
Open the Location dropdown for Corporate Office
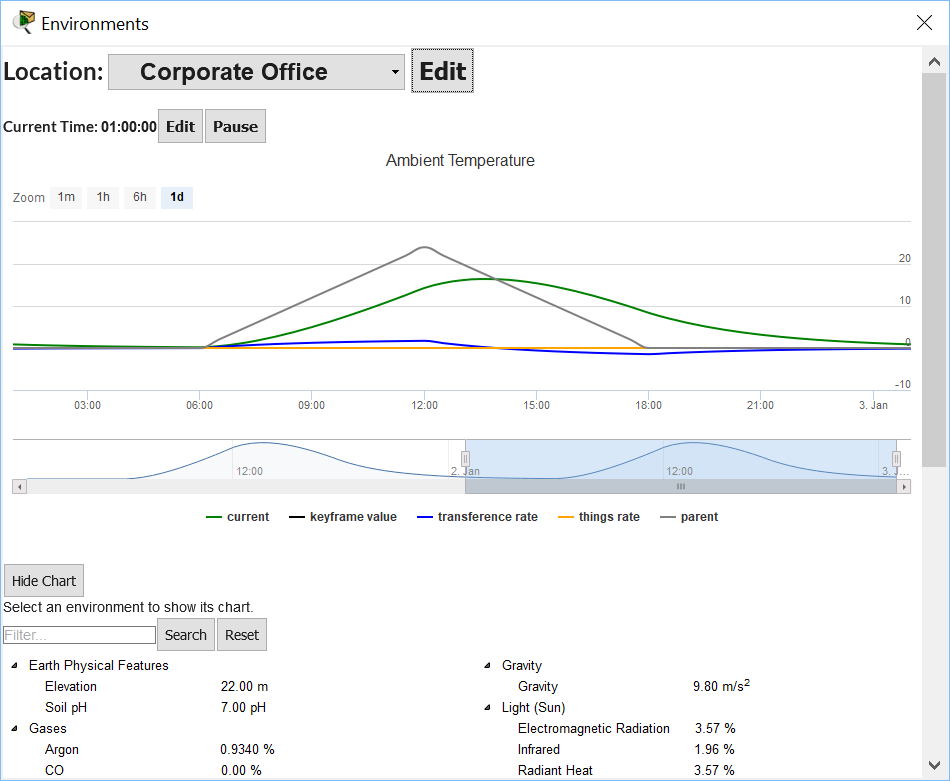(x=256, y=72)
